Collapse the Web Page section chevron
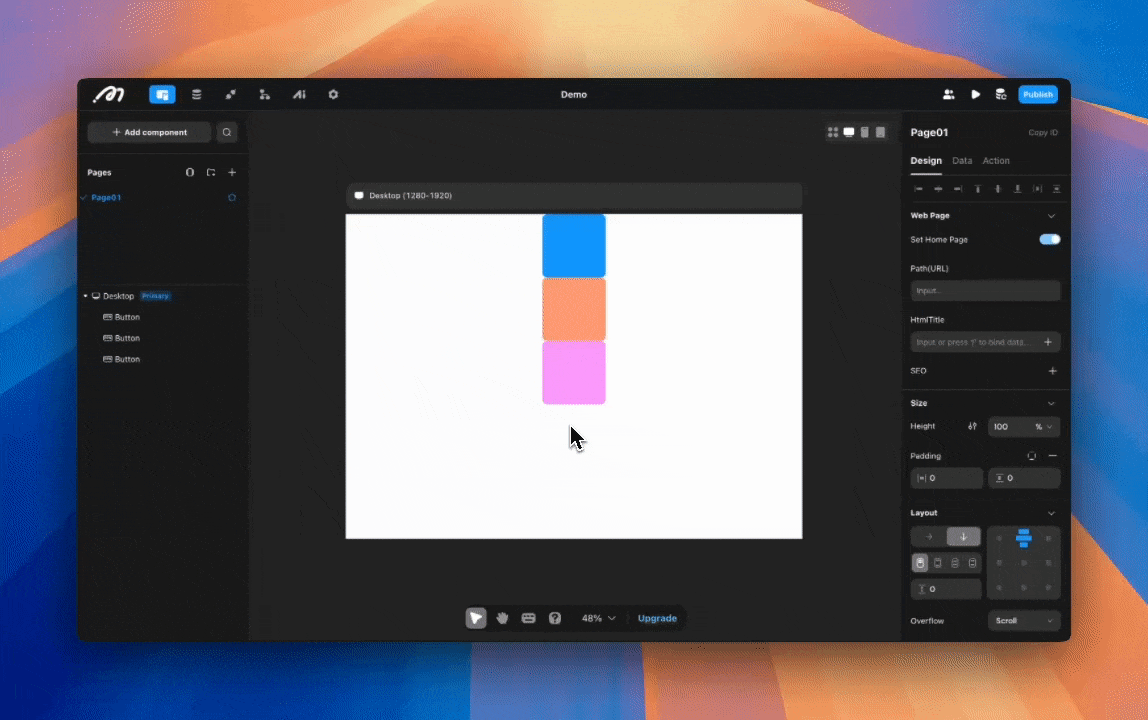Viewport: 1148px width, 720px height. pyautogui.click(x=1051, y=216)
